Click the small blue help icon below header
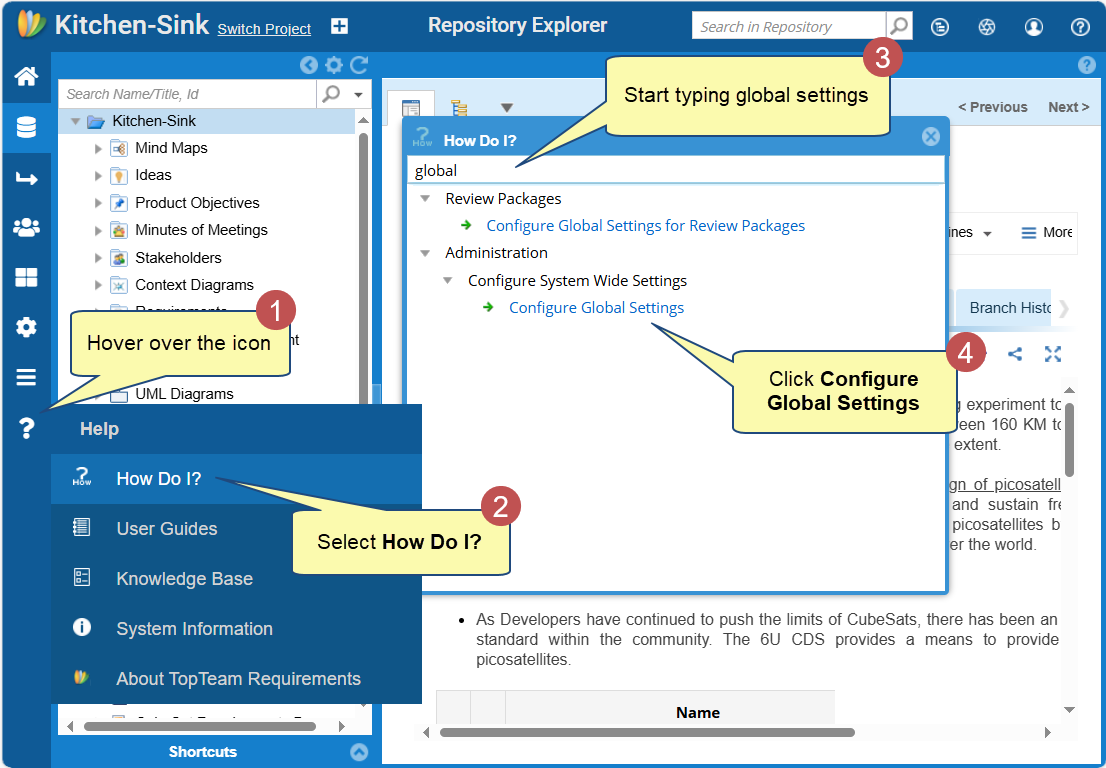Image resolution: width=1106 pixels, height=768 pixels. [1086, 65]
